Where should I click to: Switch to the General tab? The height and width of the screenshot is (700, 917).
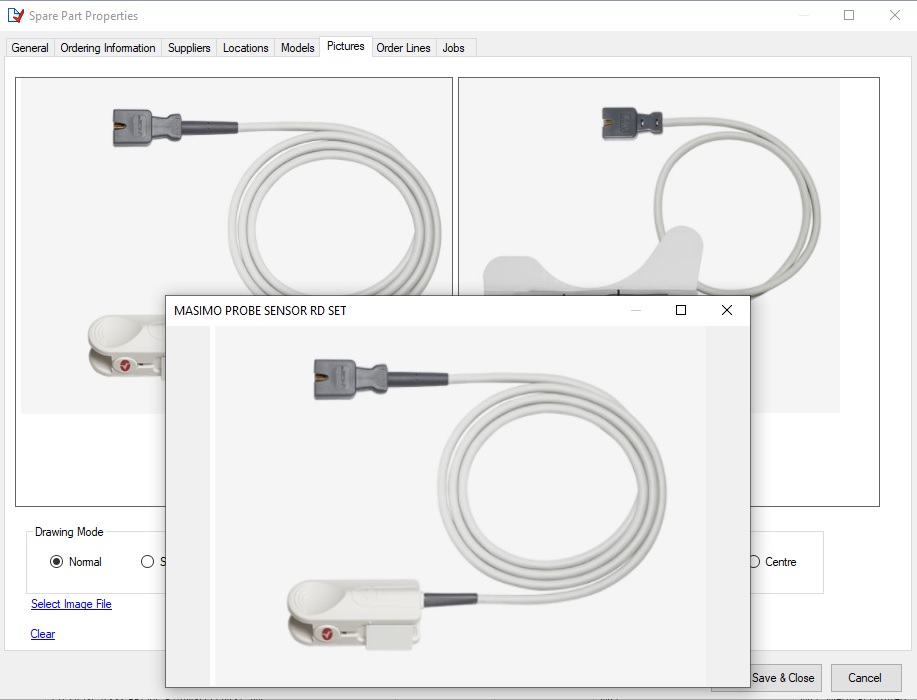click(x=30, y=48)
